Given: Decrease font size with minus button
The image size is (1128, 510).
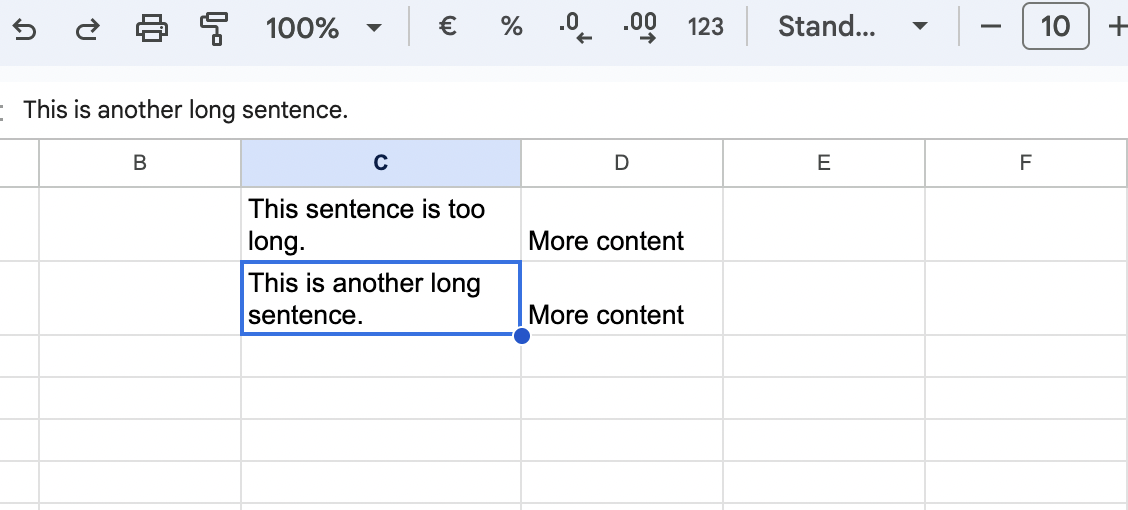Looking at the screenshot, I should (991, 27).
